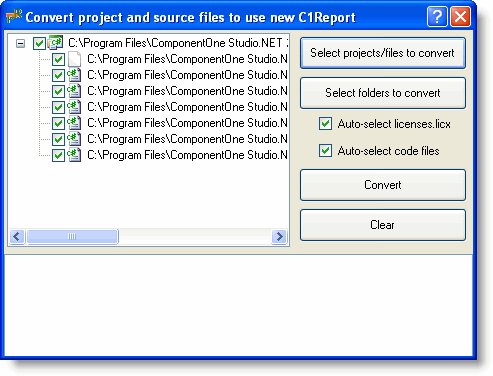Click the horizontal scrollbar right arrow
Screen dimensions: 493x376
point(279,237)
